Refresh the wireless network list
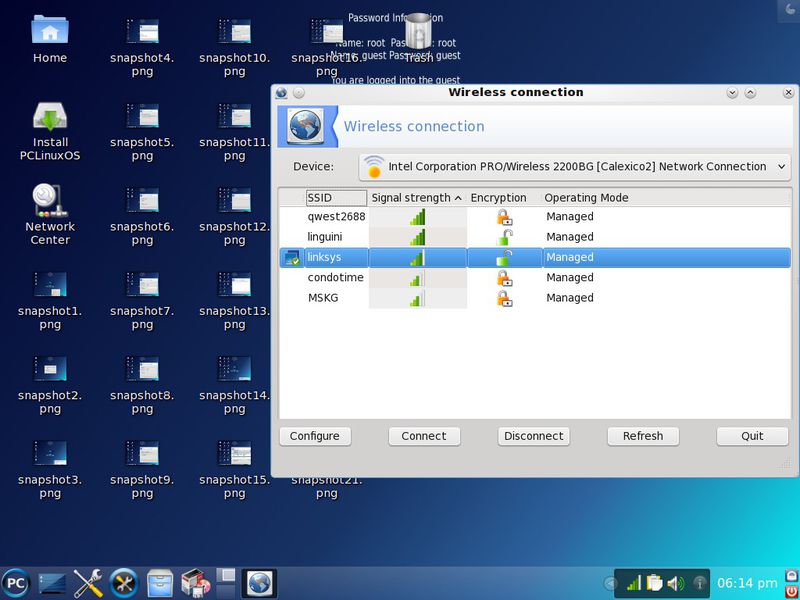The width and height of the screenshot is (800, 600). point(643,436)
